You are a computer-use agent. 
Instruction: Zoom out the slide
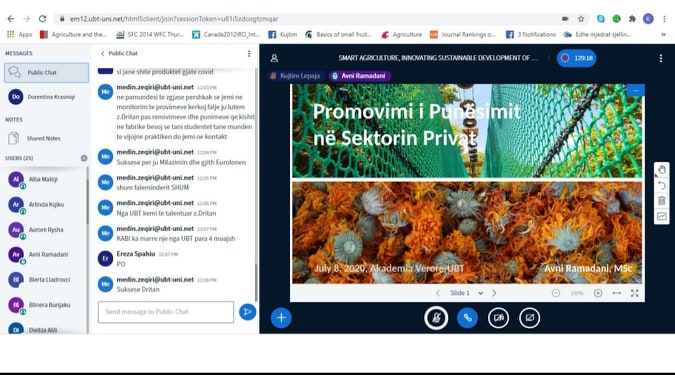(556, 293)
